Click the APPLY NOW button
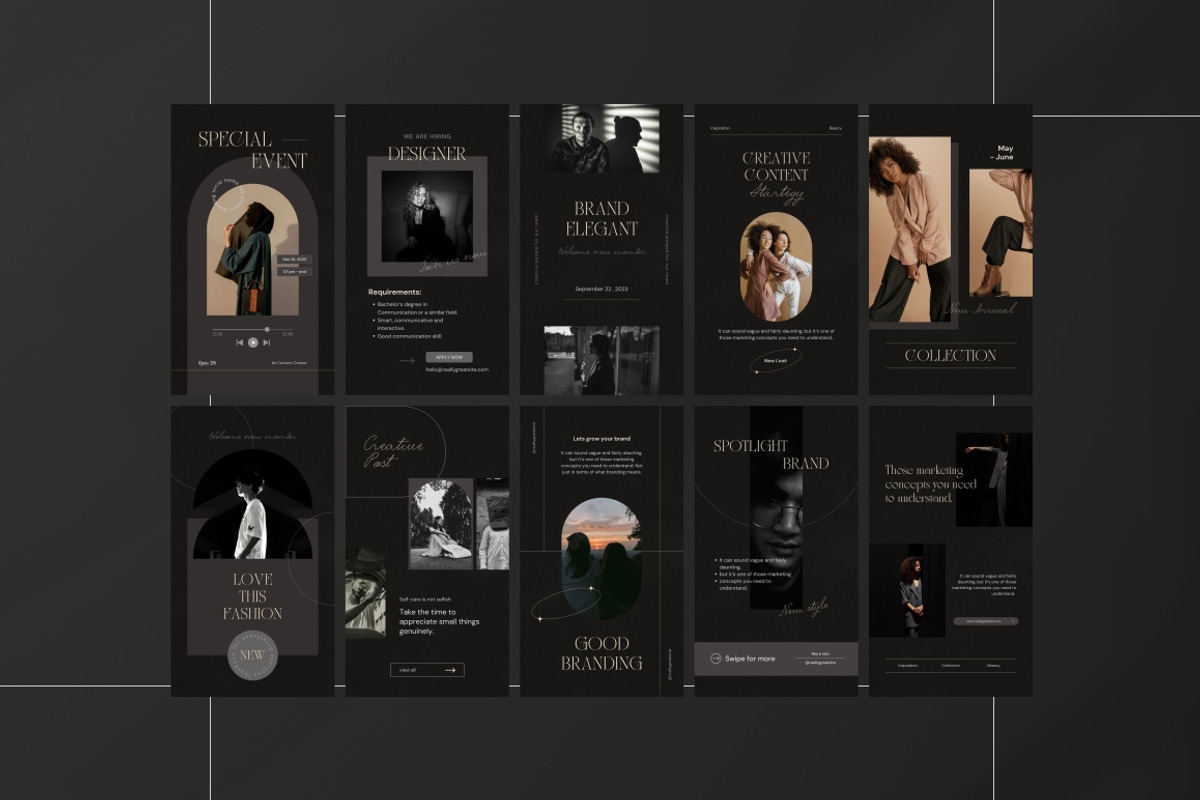This screenshot has height=800, width=1200. (449, 357)
